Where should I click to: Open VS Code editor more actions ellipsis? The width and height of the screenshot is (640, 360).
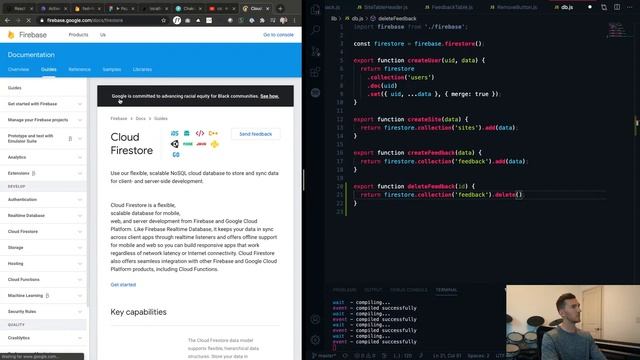point(630,7)
